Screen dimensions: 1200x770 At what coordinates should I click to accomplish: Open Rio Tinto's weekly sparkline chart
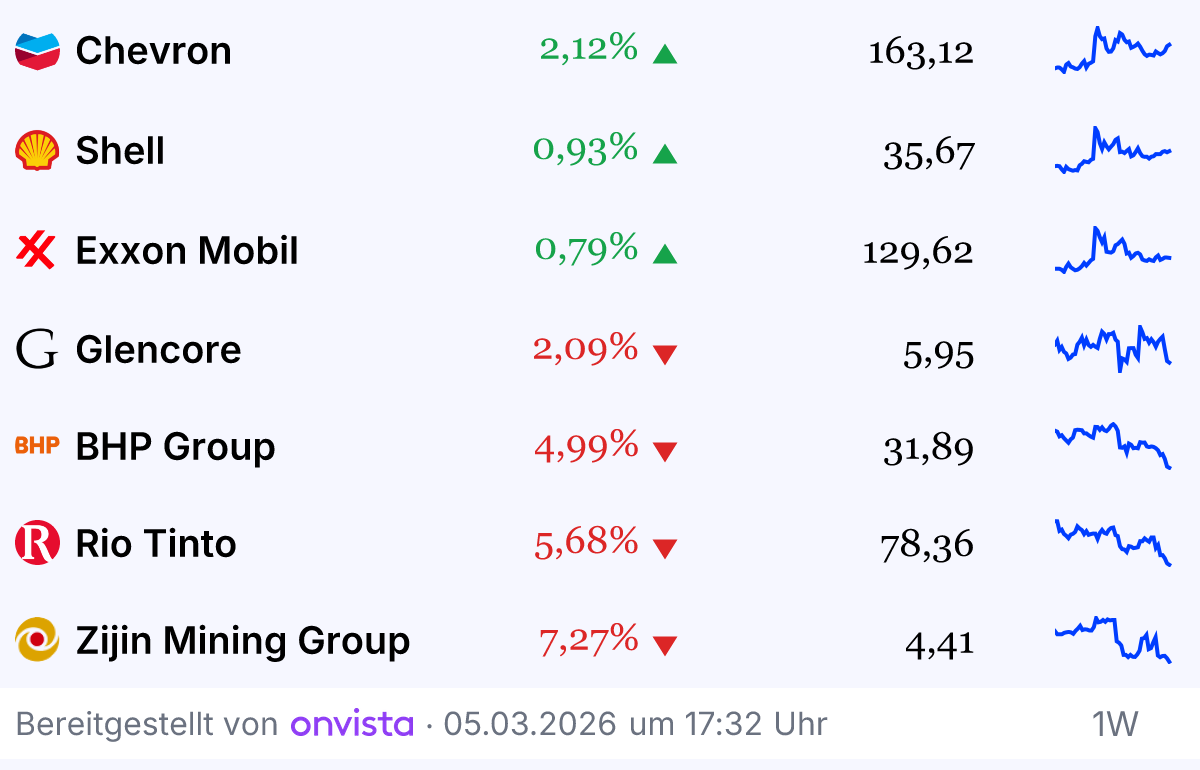click(x=1112, y=543)
